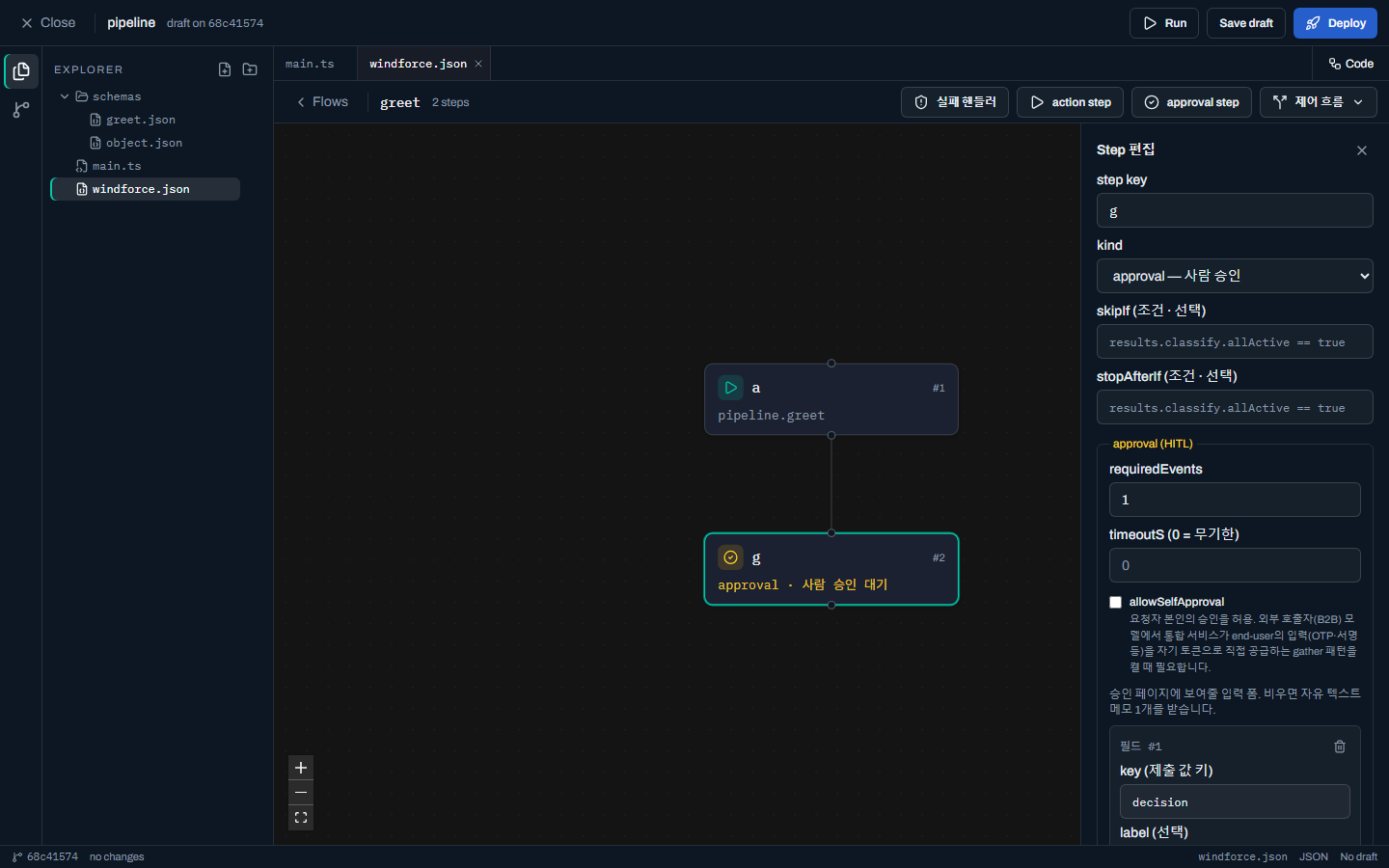Close the windforce.json tab with its x
This screenshot has height=868, width=1389.
coord(478,64)
